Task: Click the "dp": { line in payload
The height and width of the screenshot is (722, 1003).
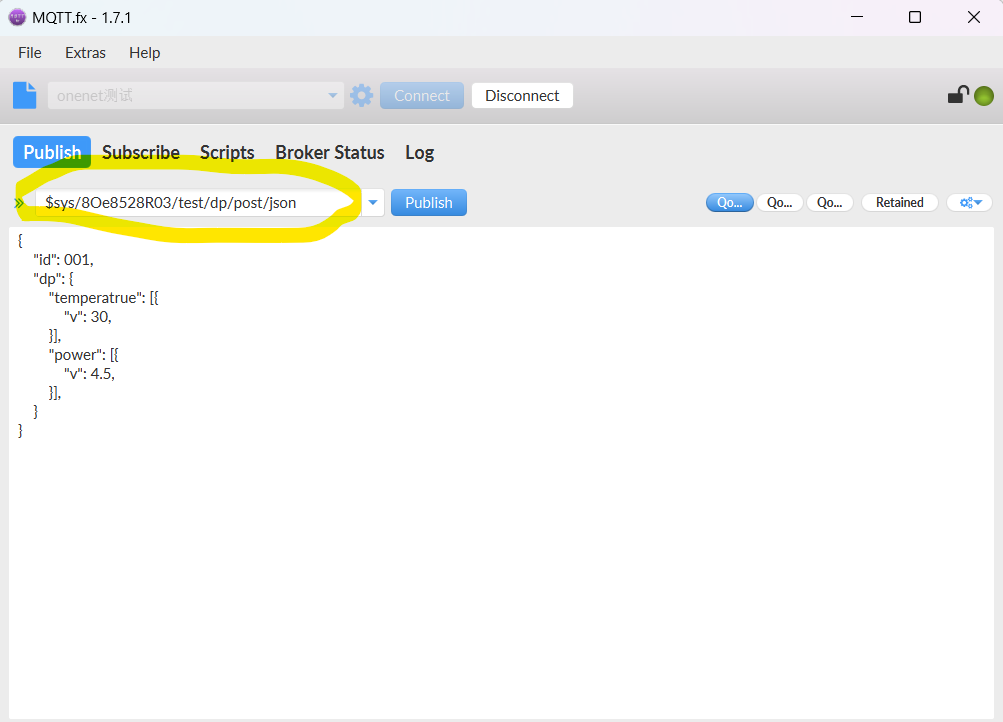Action: click(54, 279)
